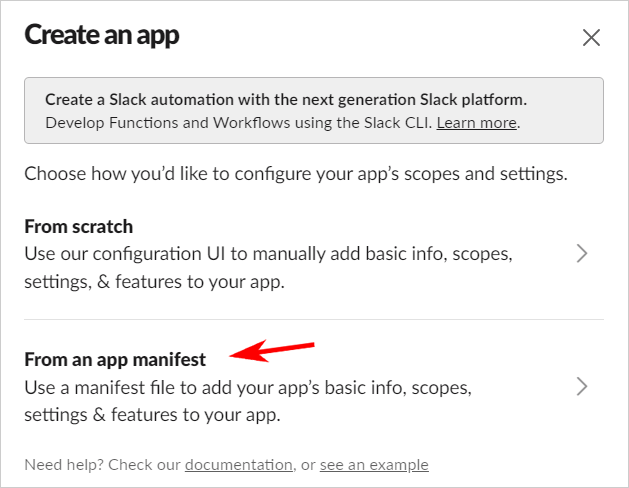Image resolution: width=629 pixels, height=488 pixels.
Task: Click the divider line between the two options
Action: pos(314,320)
